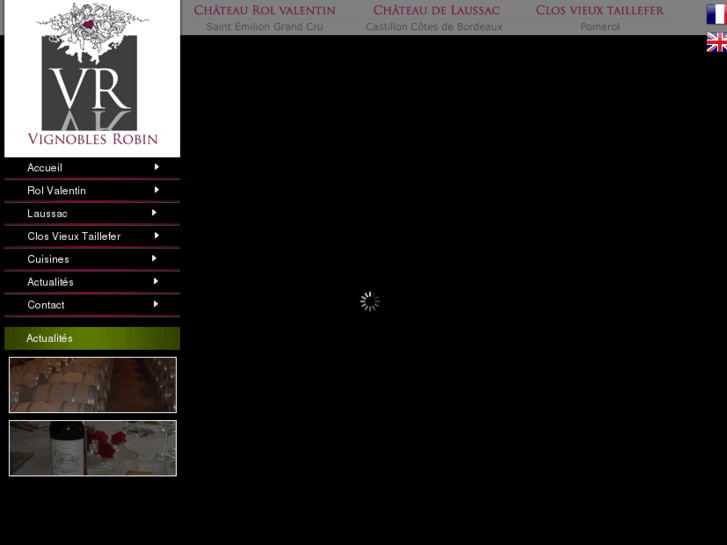Open the Actualités menu item
This screenshot has width=727, height=545.
tap(92, 282)
